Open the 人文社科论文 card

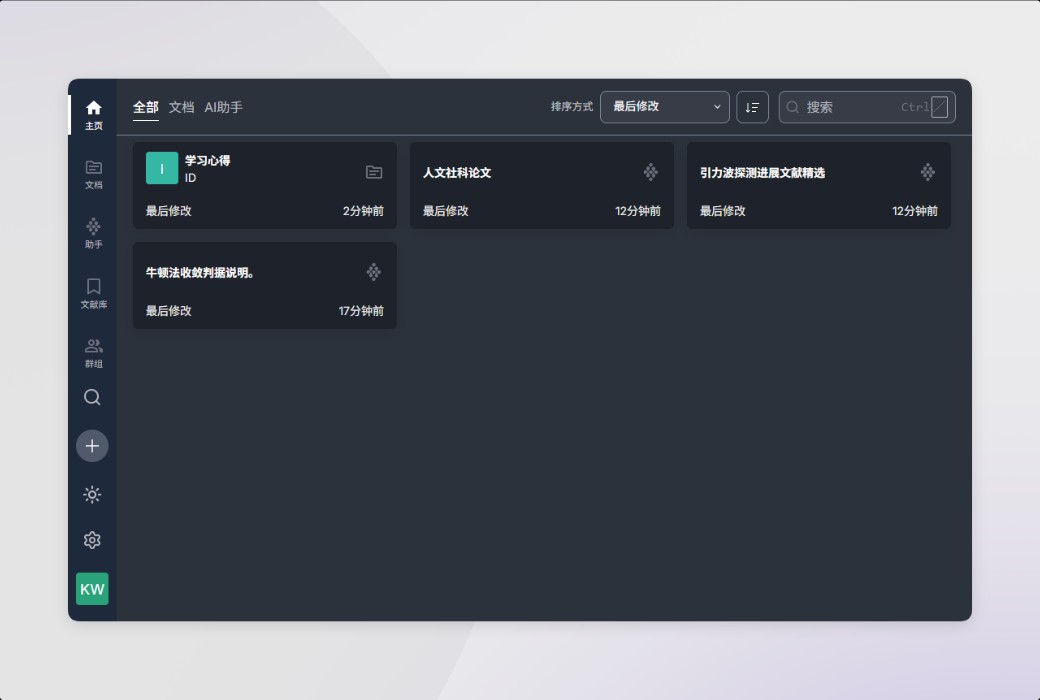point(542,186)
